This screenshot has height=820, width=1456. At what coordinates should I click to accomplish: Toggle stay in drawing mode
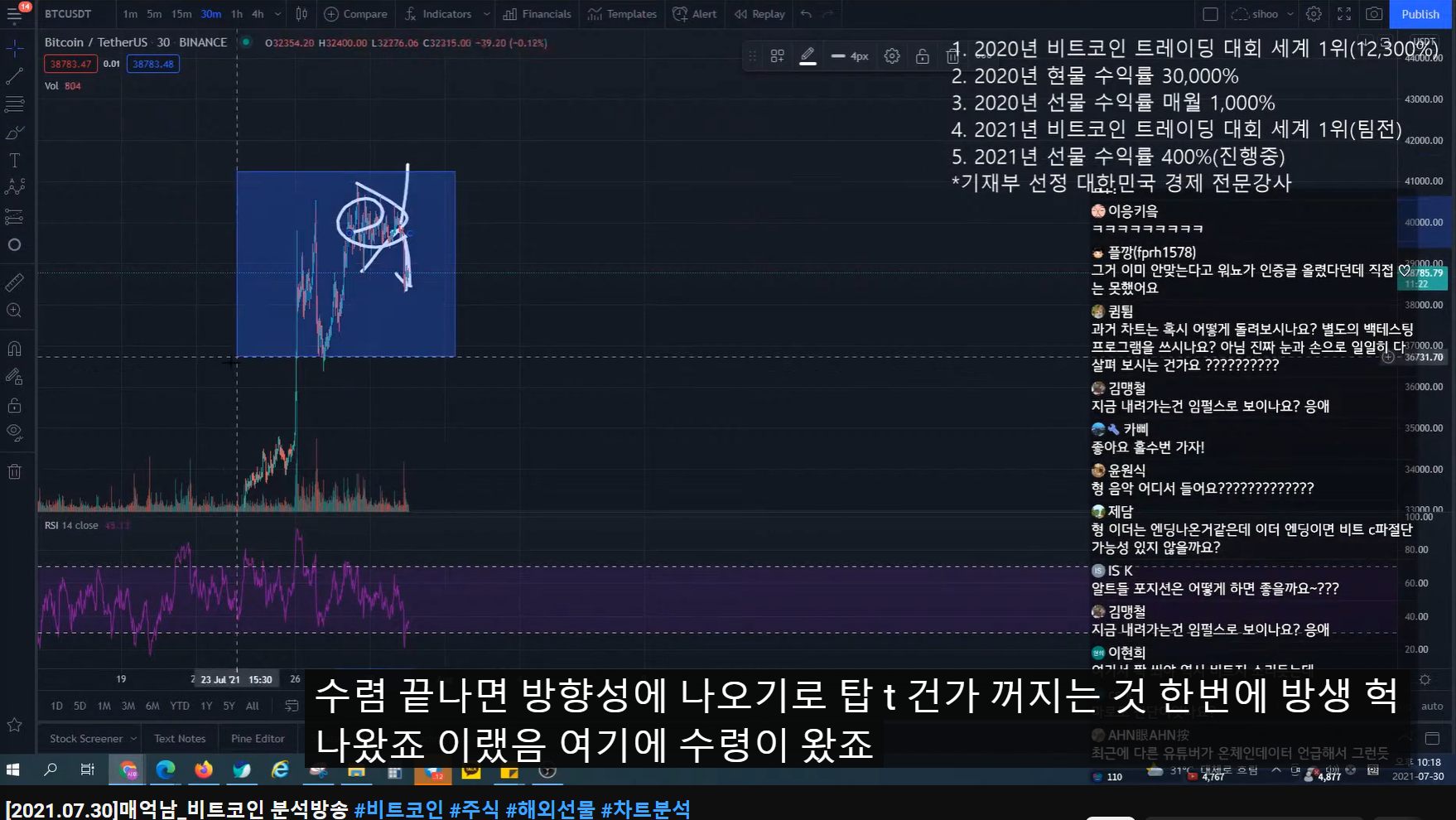tap(15, 377)
